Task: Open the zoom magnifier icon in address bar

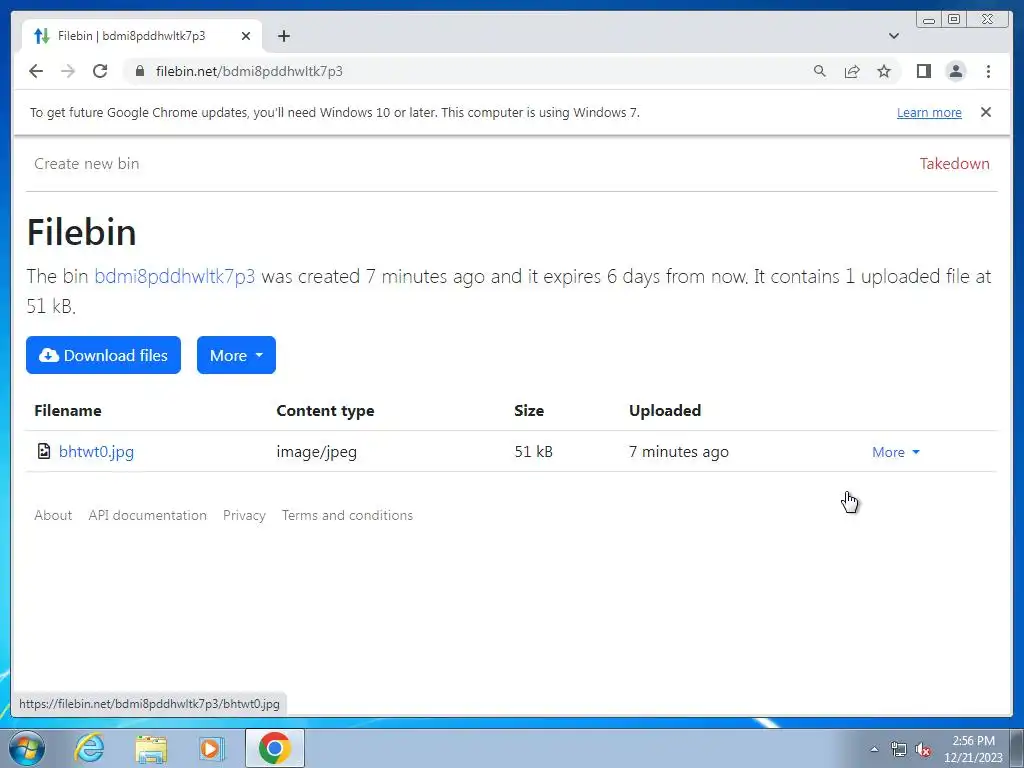Action: pos(820,71)
